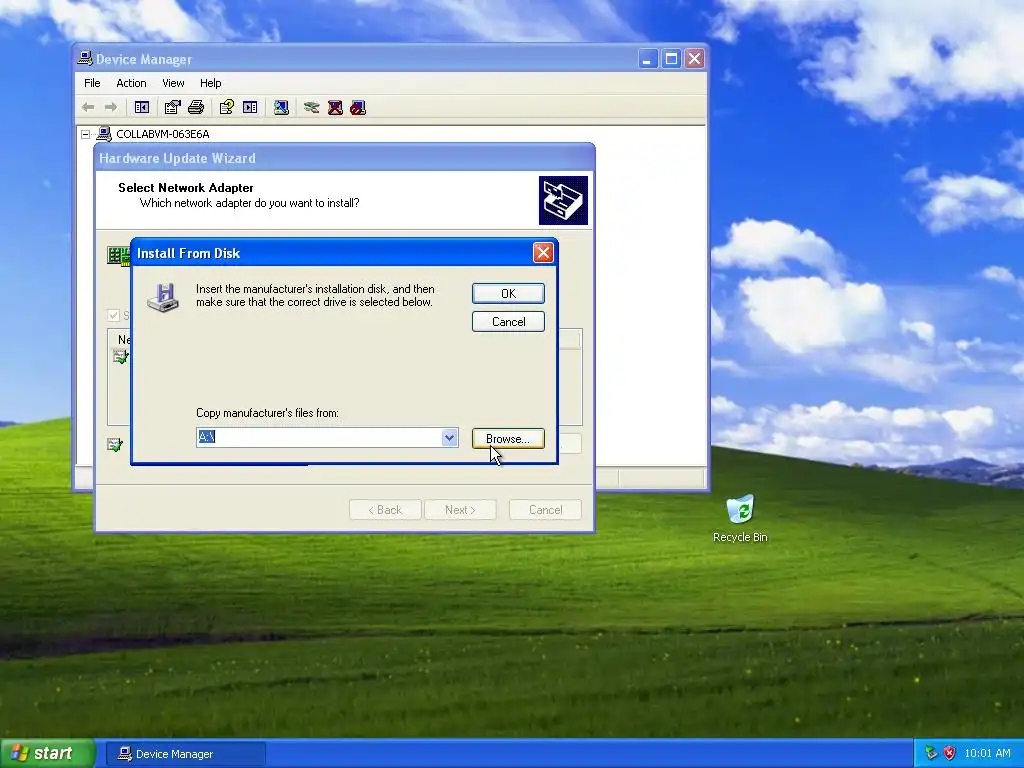Open the View menu
1024x768 pixels.
point(173,83)
